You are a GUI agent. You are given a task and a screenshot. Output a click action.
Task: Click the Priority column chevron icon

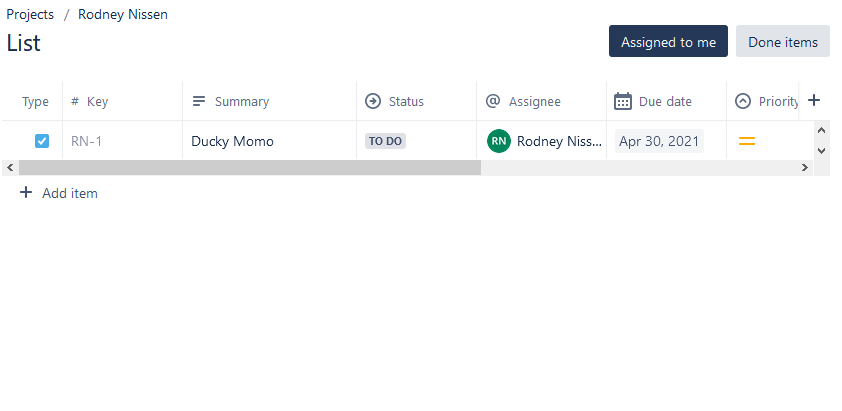(743, 101)
